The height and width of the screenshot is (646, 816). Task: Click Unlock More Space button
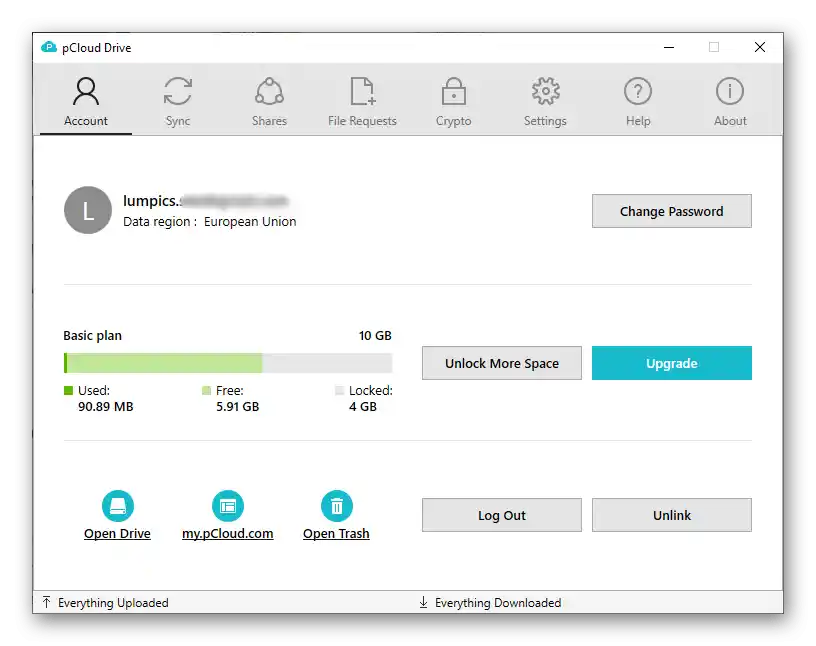[502, 363]
